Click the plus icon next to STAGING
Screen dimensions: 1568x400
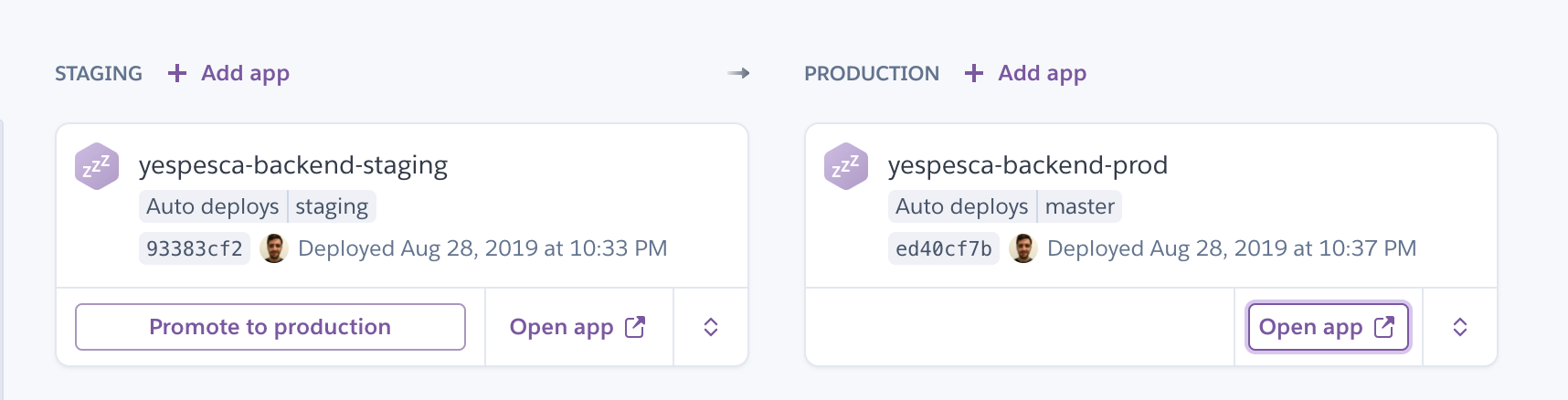(177, 73)
